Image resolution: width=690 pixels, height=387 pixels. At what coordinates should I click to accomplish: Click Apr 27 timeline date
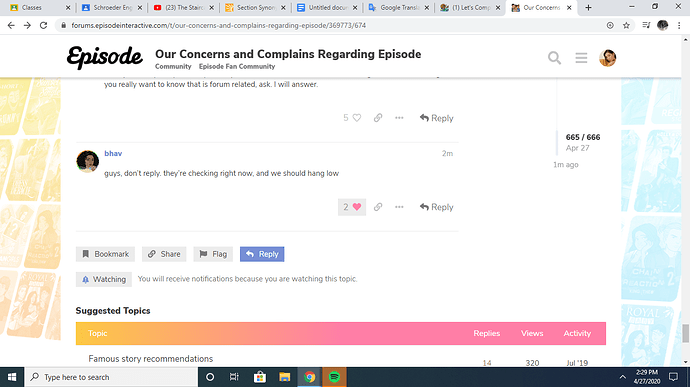click(577, 148)
